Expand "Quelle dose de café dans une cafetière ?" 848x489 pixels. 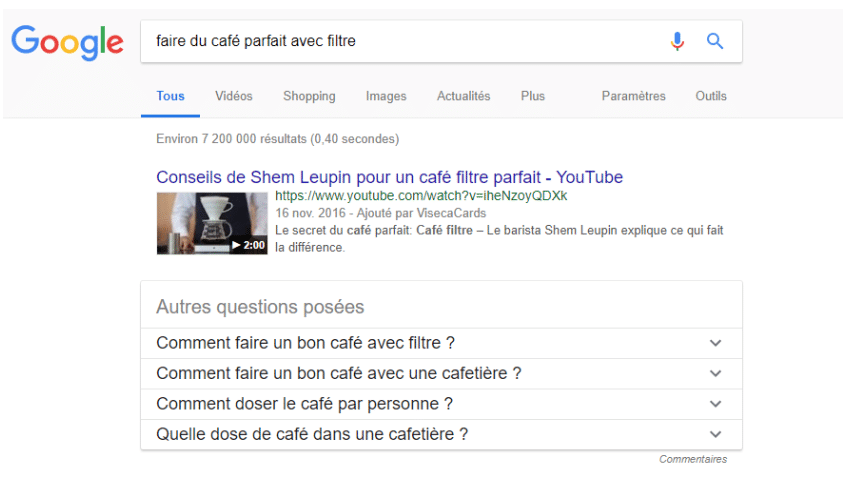tap(715, 434)
